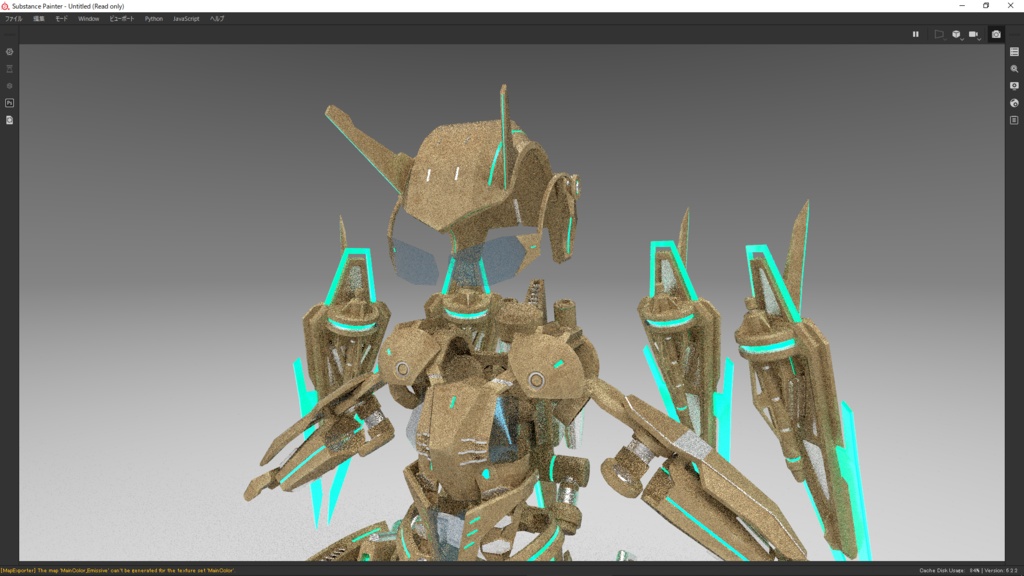Expand the 3D view mode dropdown chevron
Image resolution: width=1024 pixels, height=576 pixels.
962,39
